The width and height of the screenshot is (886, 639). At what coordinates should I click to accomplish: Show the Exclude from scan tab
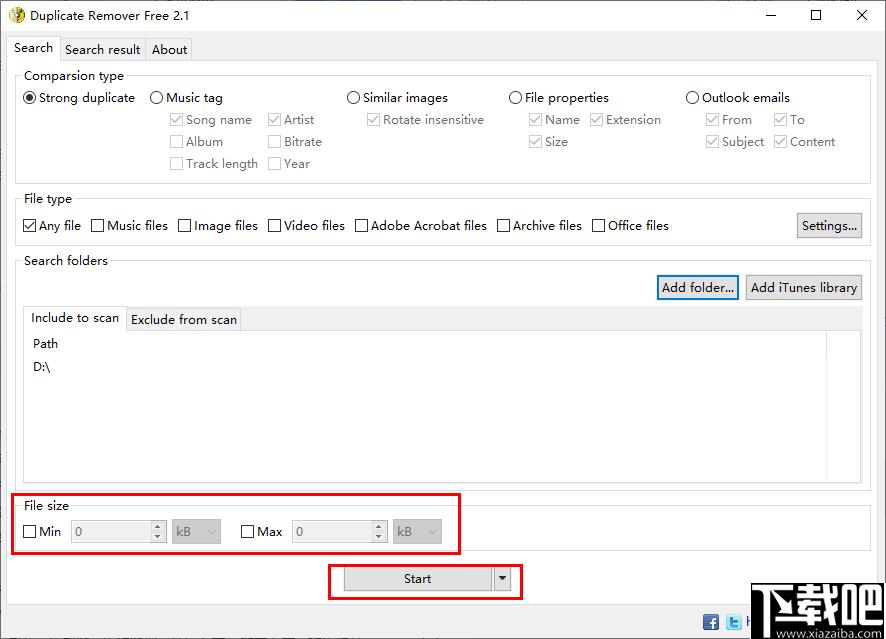click(x=184, y=320)
